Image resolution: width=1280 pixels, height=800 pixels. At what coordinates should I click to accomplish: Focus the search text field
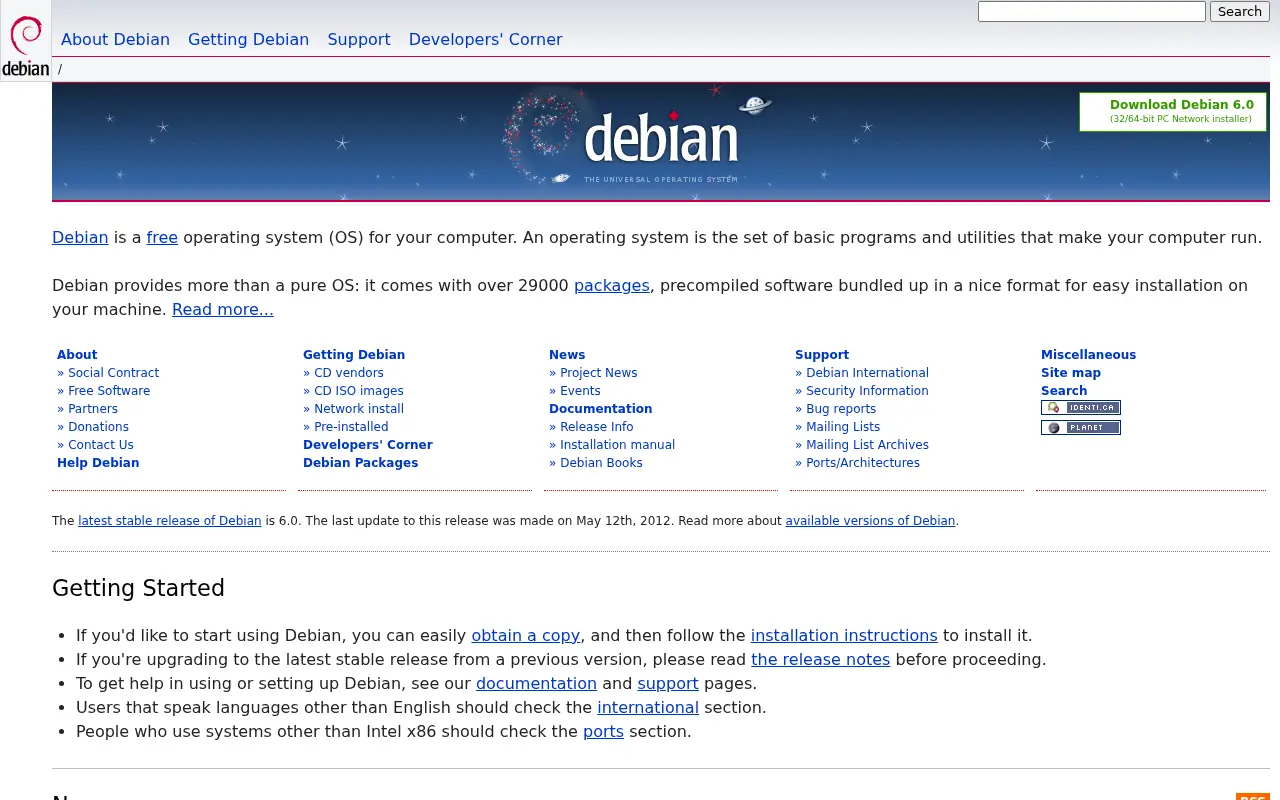[1092, 12]
